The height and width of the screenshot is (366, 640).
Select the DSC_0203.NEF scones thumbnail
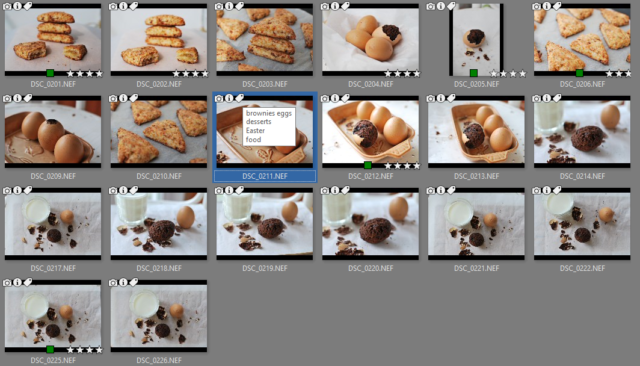tap(264, 40)
